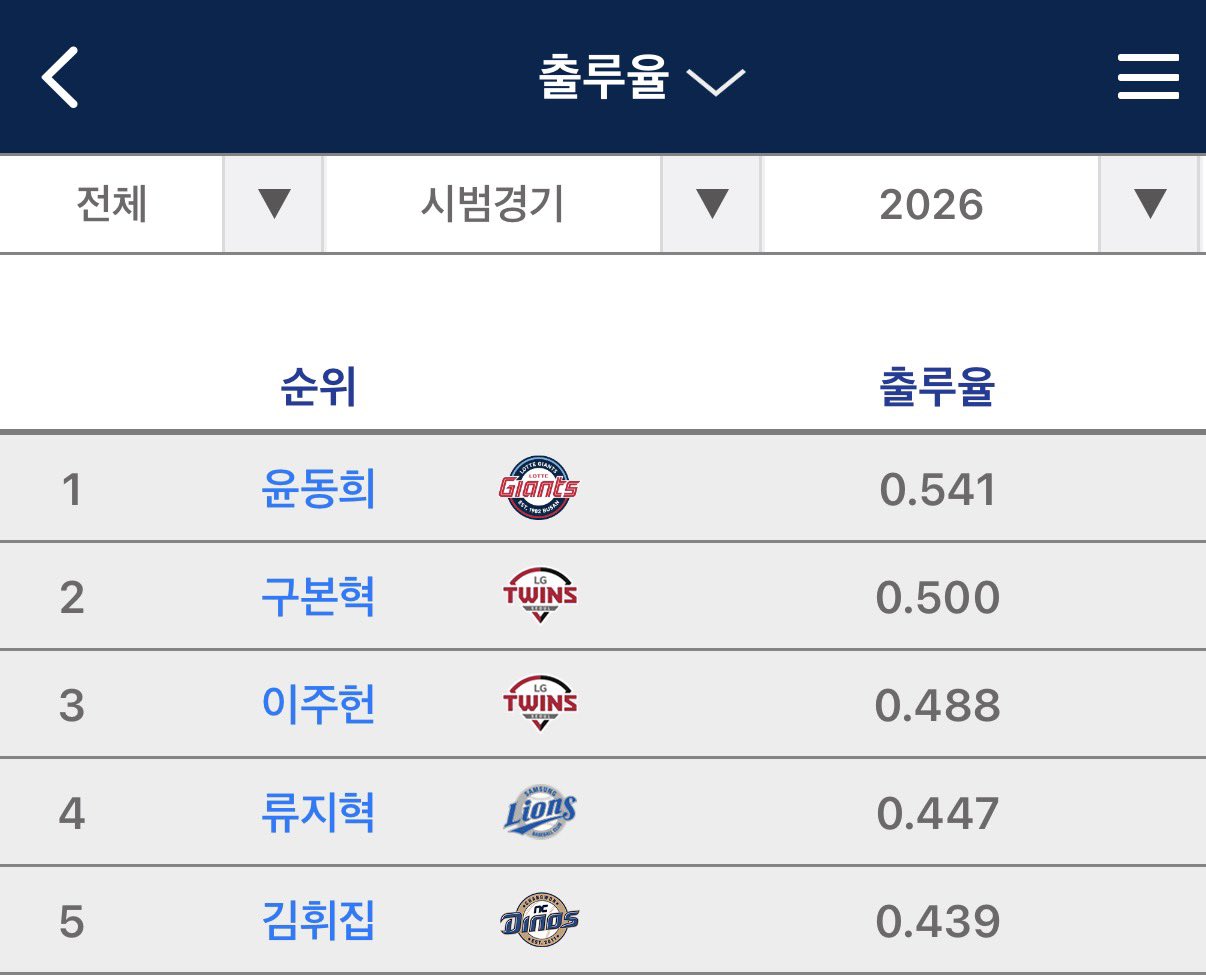Click the NC Dinos logo
The width and height of the screenshot is (1206, 980).
[x=539, y=921]
